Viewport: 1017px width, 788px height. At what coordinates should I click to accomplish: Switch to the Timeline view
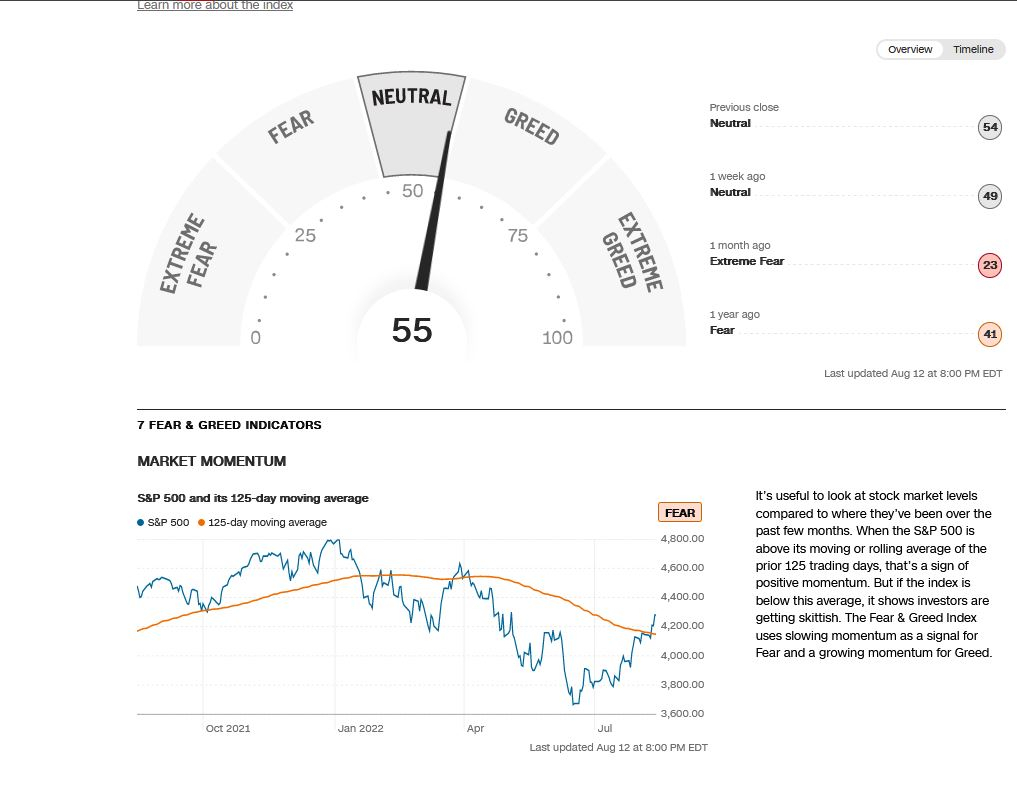(973, 49)
